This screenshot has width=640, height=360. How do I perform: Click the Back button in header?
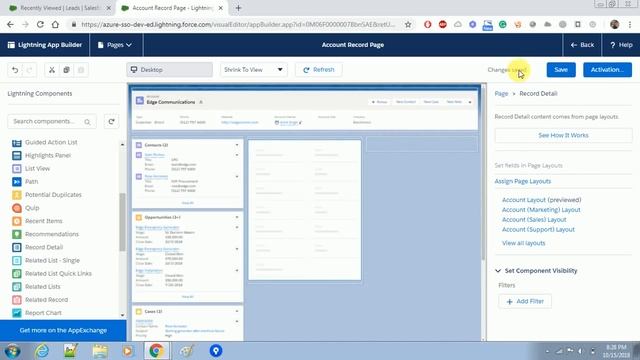coord(582,45)
